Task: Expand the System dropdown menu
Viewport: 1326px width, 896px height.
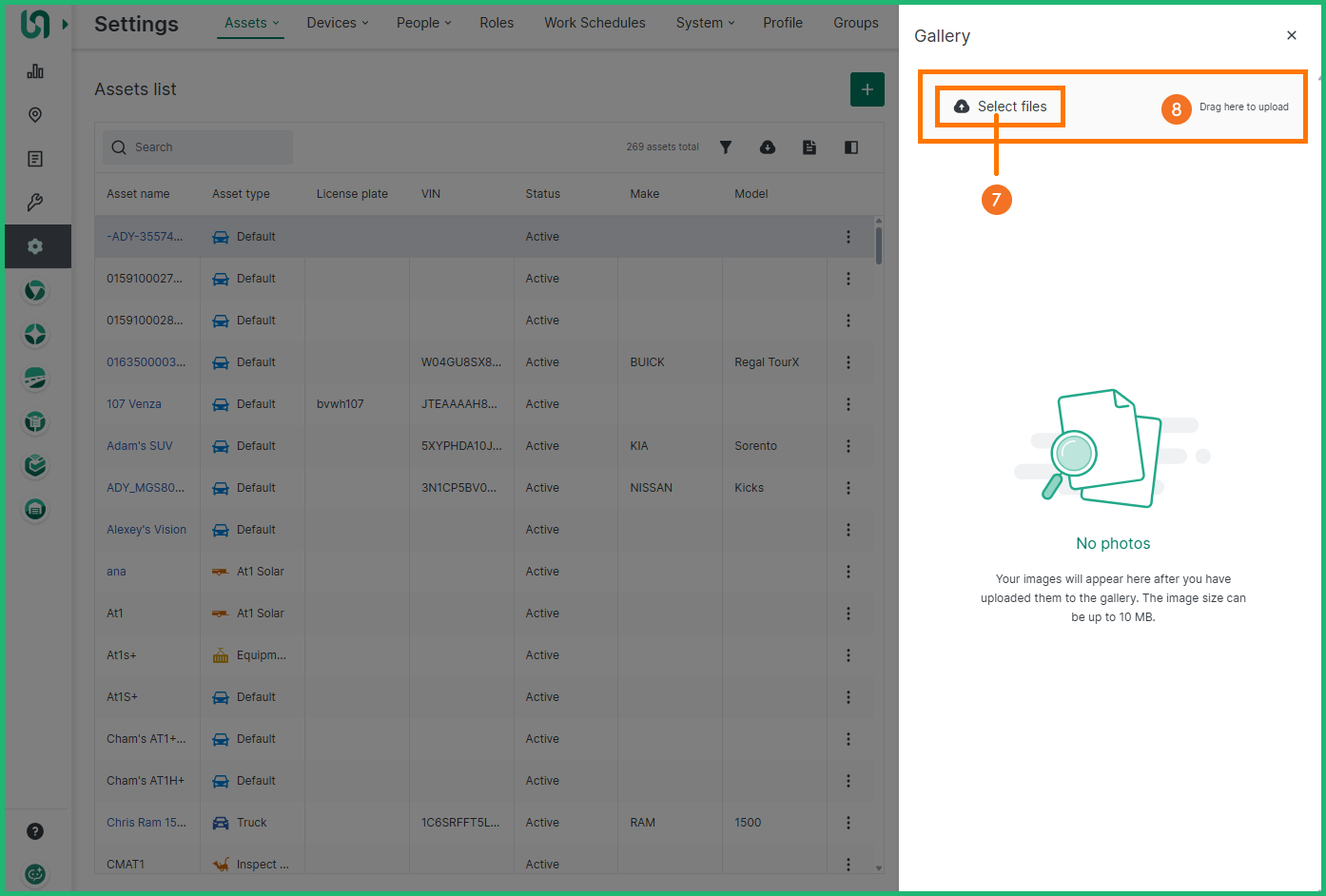Action: 705,23
